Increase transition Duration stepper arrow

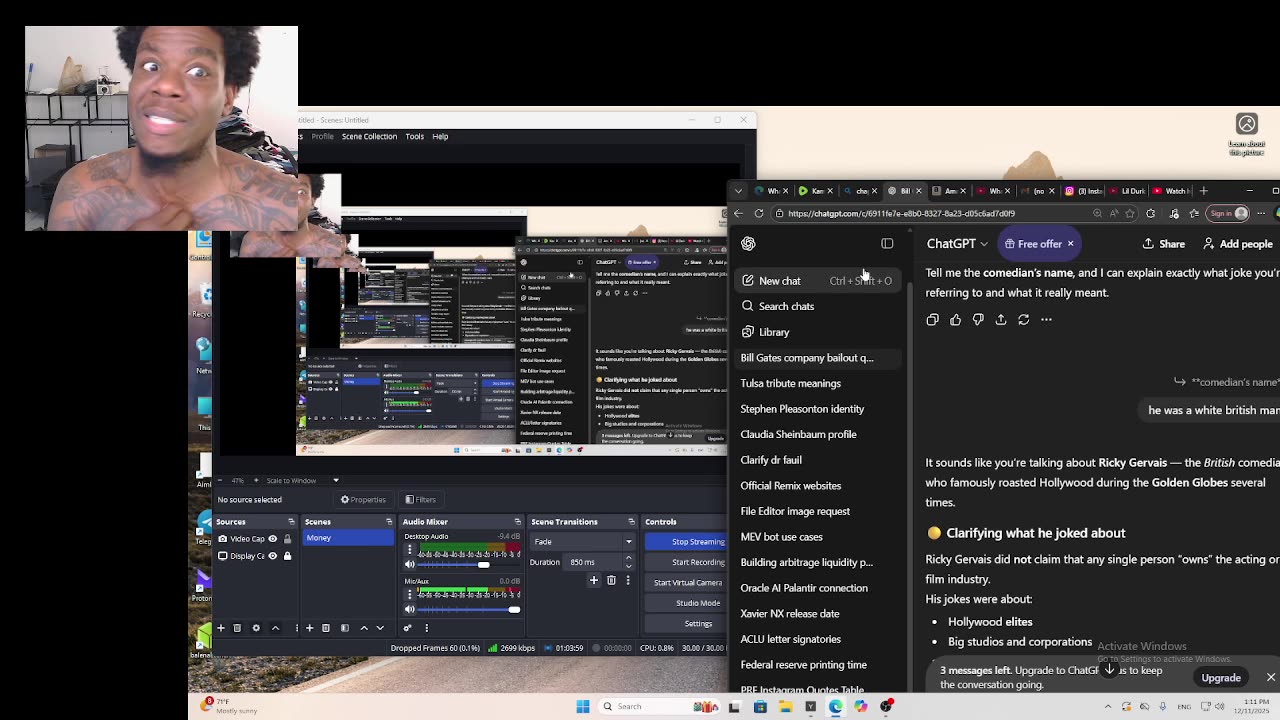pos(628,558)
